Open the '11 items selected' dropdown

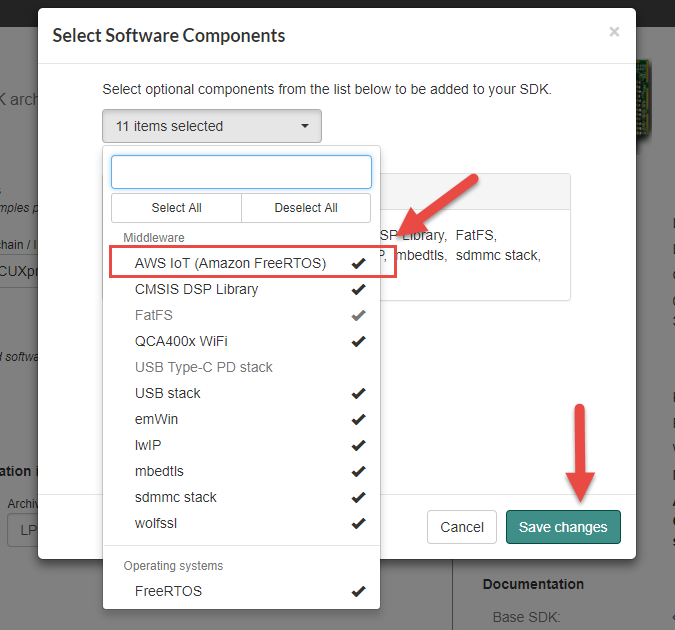(x=212, y=126)
